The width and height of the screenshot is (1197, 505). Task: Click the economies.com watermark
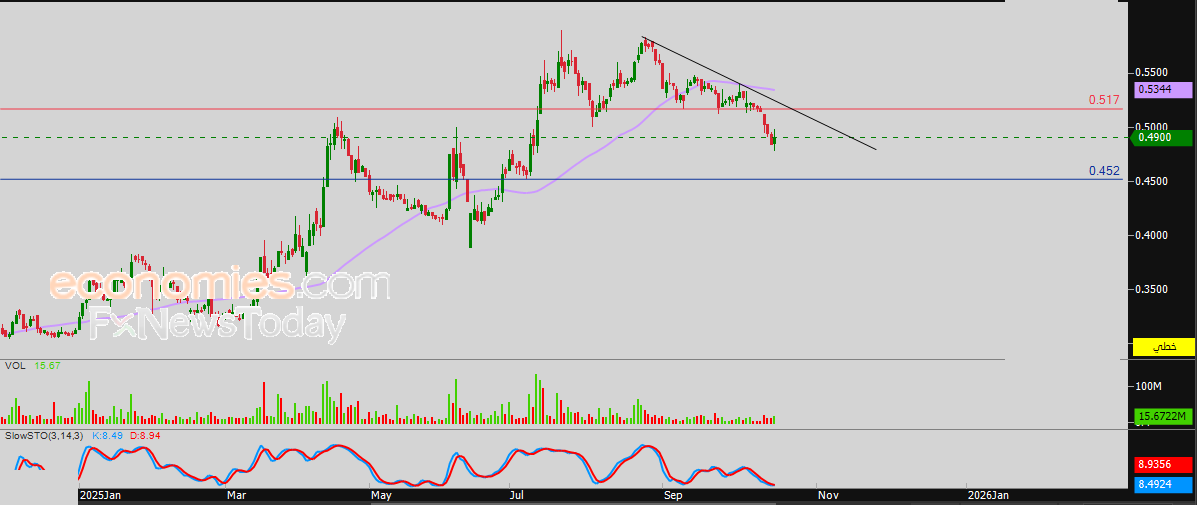[x=219, y=285]
